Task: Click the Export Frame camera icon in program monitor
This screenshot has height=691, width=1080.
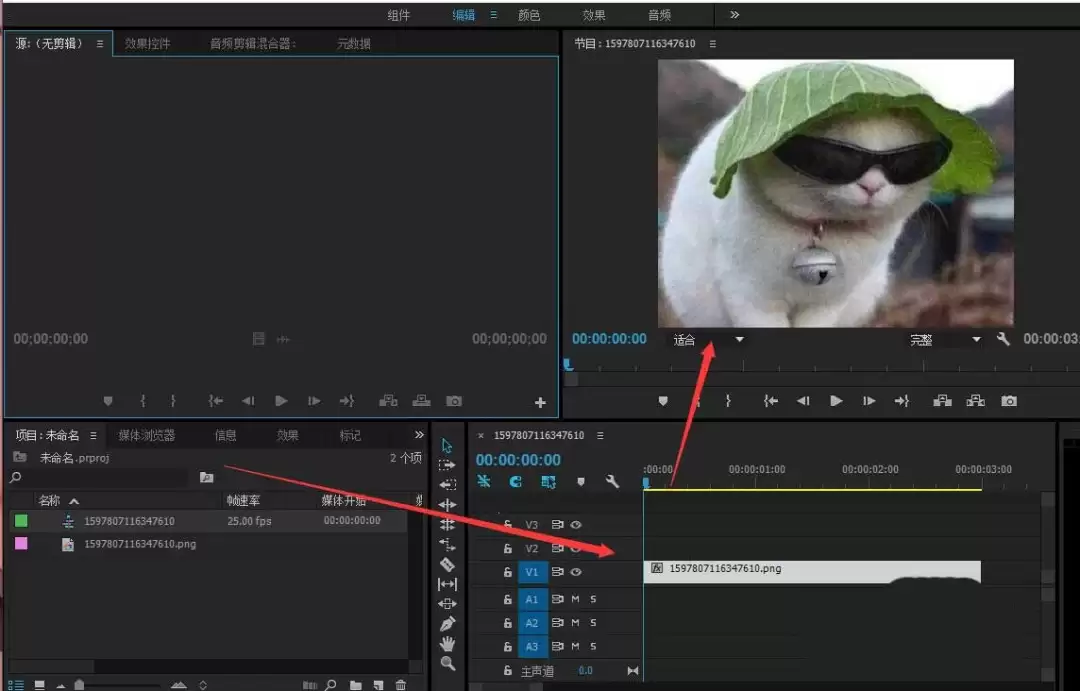Action: pos(1008,401)
